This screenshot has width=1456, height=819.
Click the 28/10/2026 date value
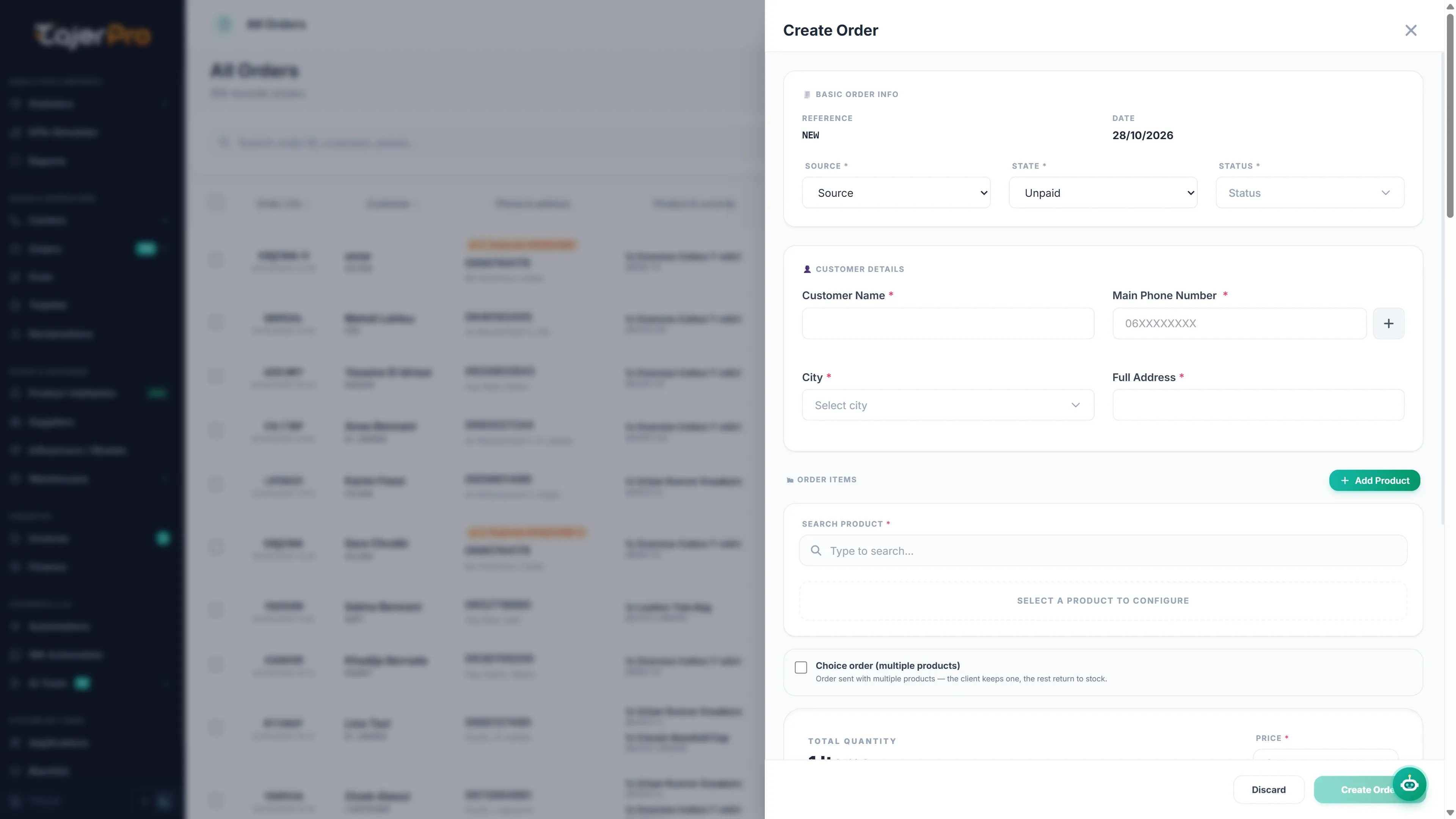[1142, 136]
